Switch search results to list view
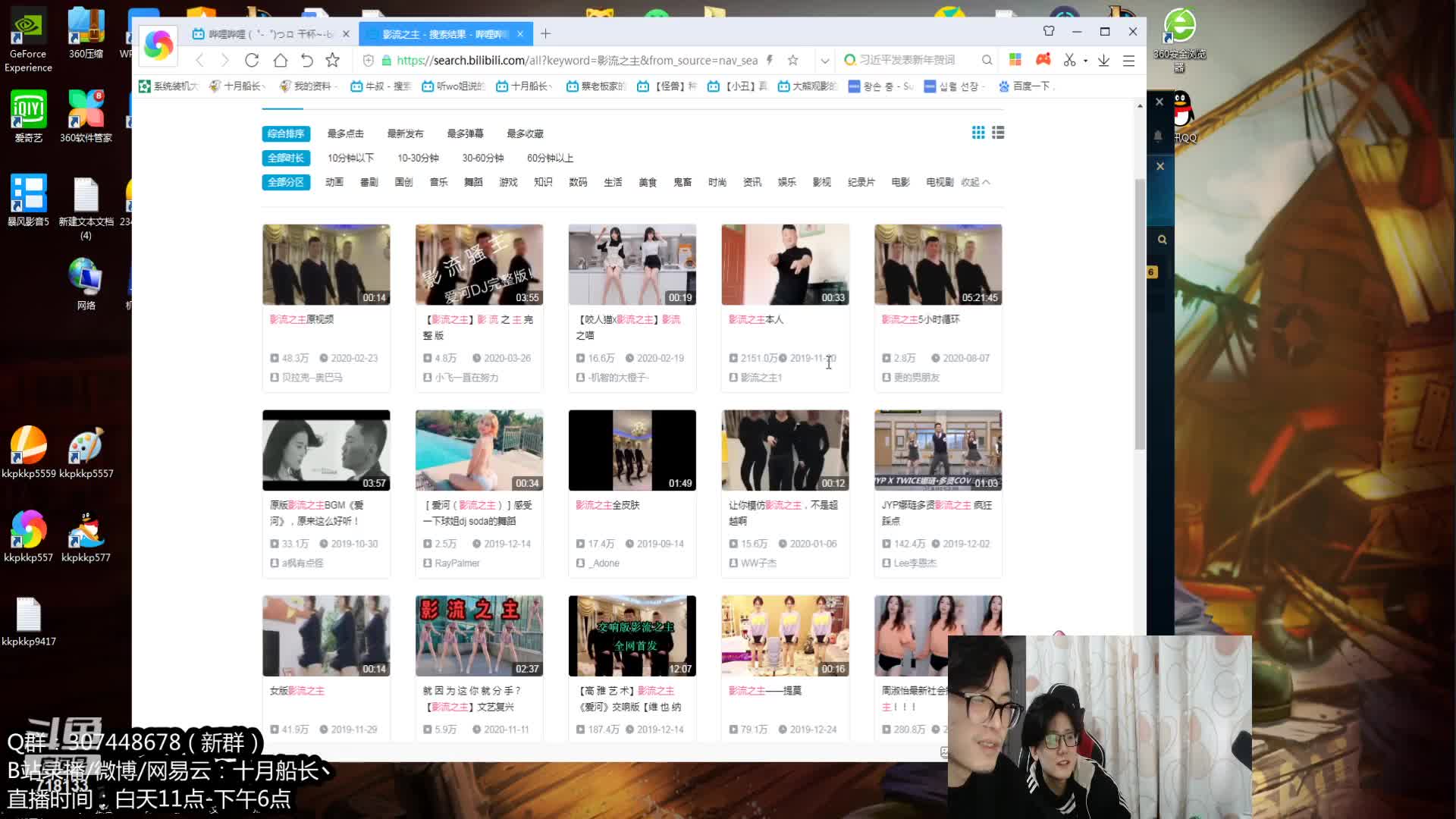 pyautogui.click(x=998, y=133)
